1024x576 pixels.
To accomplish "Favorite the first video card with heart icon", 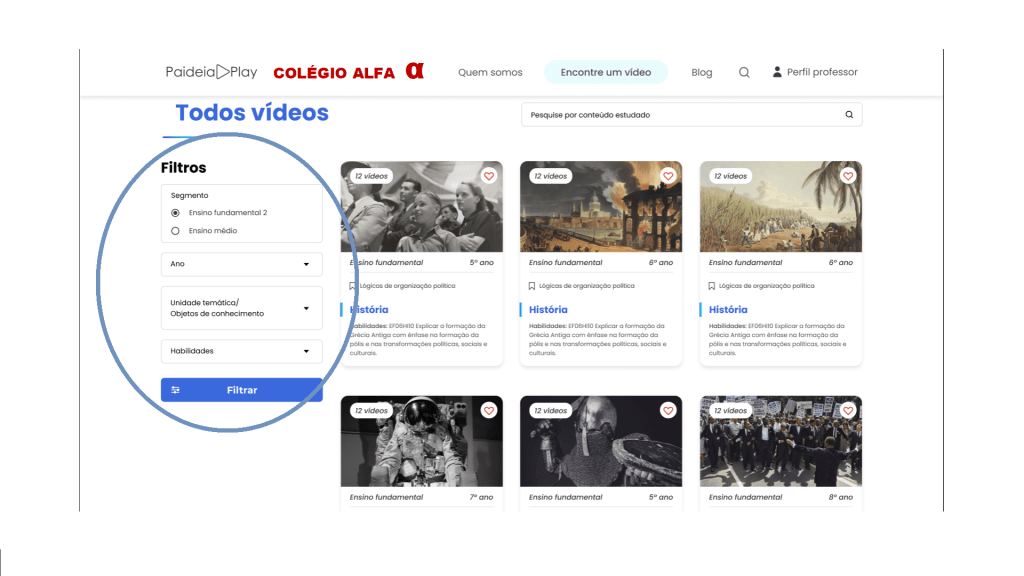I will (489, 176).
